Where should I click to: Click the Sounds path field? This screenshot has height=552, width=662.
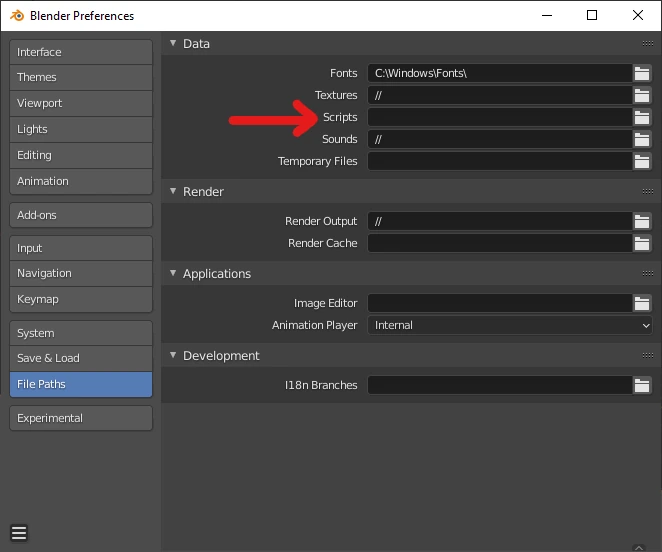[x=500, y=139]
